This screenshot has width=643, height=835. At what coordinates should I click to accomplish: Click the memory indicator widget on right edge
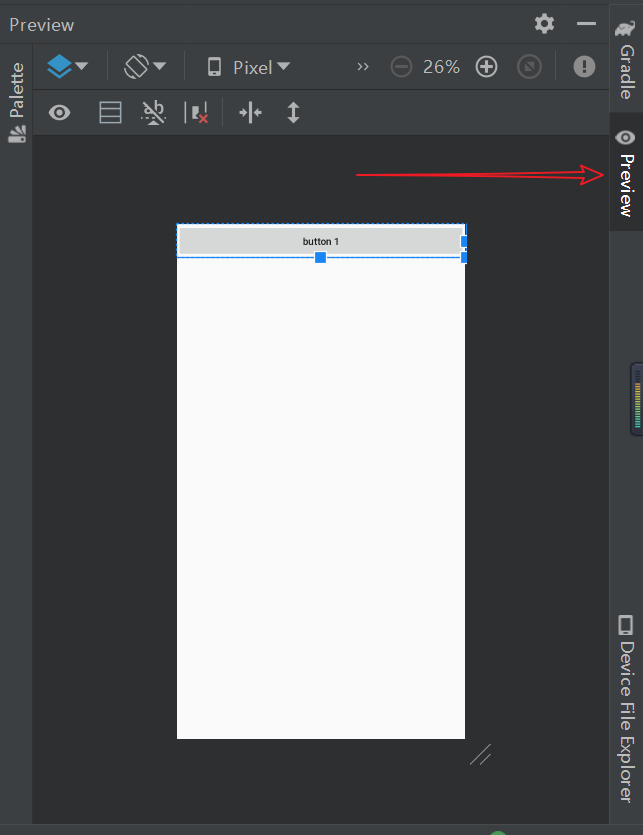point(636,399)
